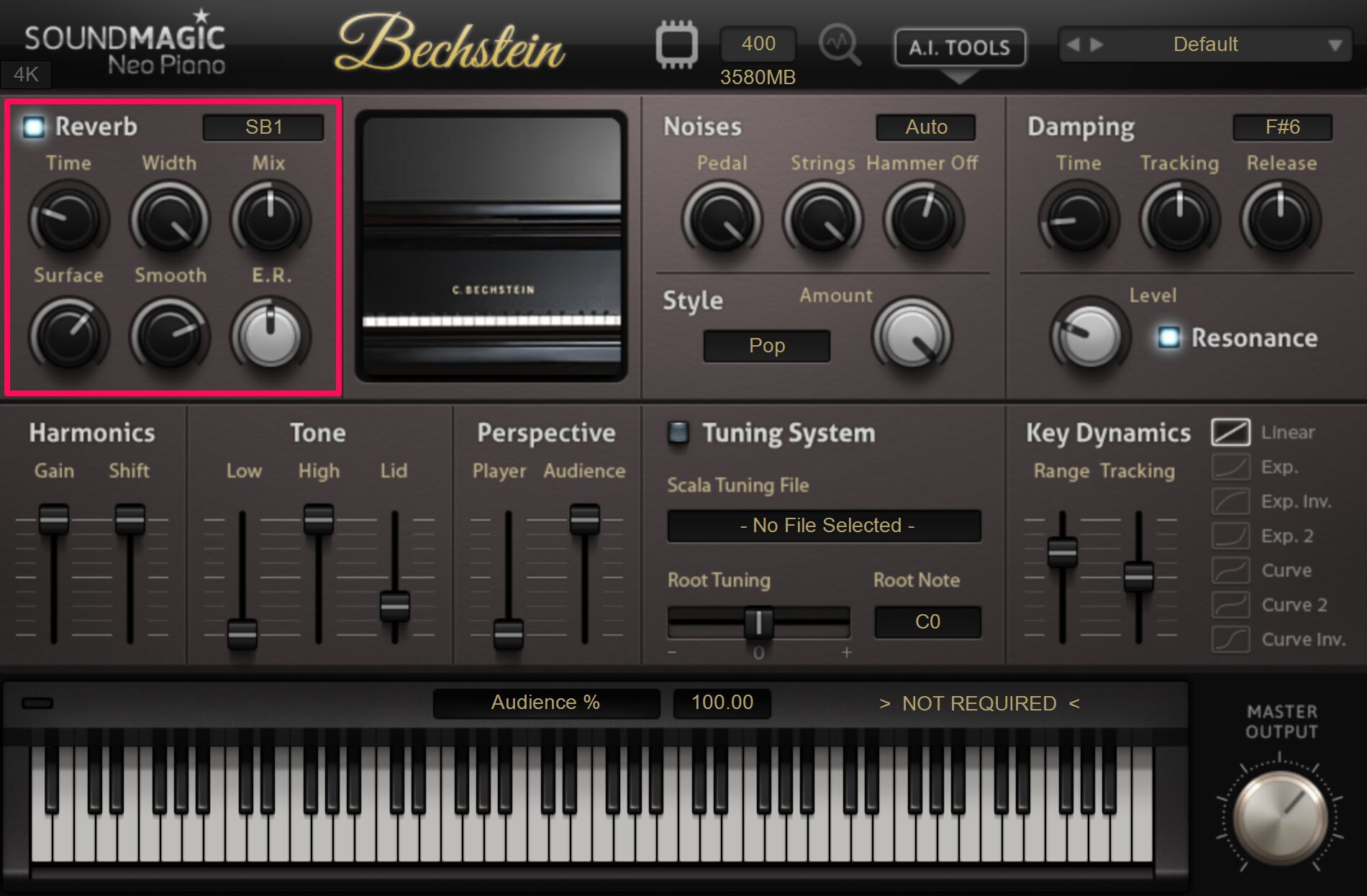This screenshot has width=1367, height=896.
Task: Click the 400 voices value field
Action: [x=758, y=44]
